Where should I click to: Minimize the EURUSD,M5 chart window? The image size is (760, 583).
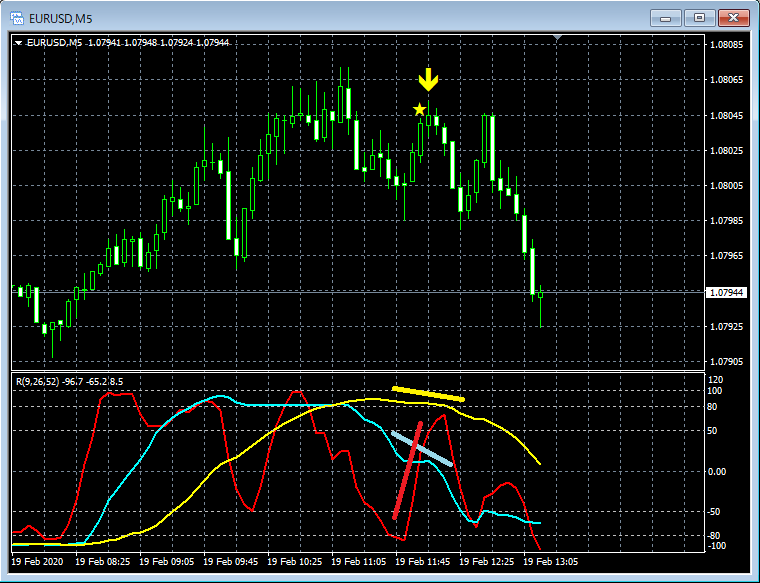tap(665, 18)
